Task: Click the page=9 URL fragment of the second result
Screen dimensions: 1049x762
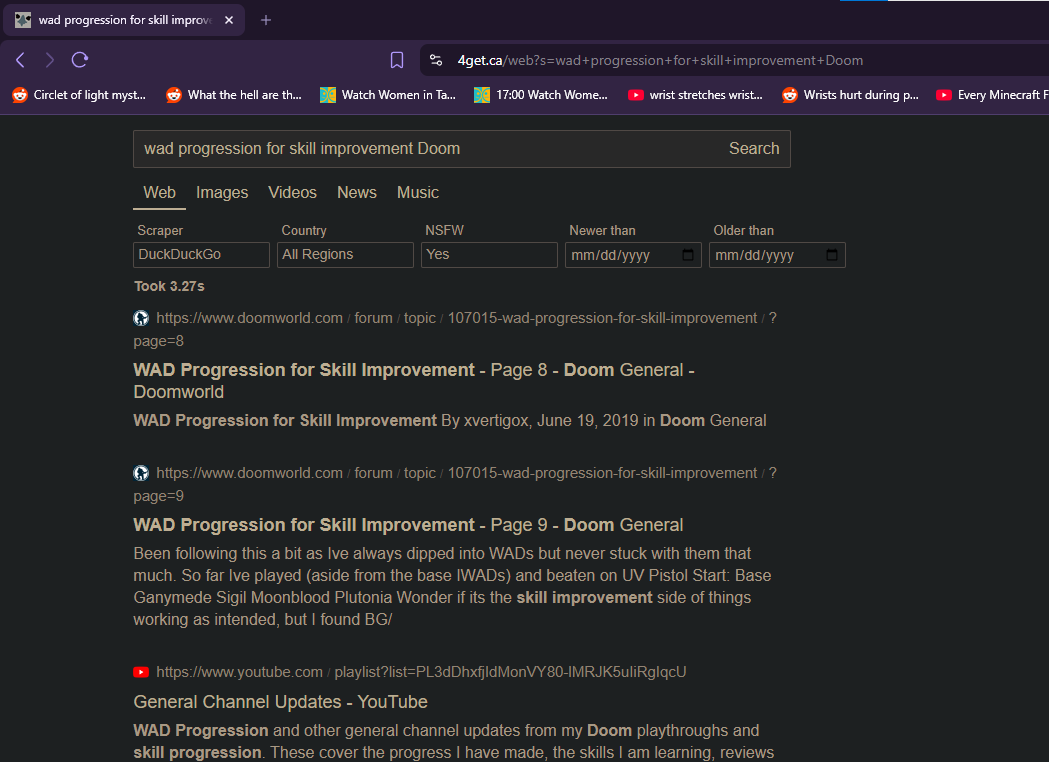Action: [x=159, y=496]
